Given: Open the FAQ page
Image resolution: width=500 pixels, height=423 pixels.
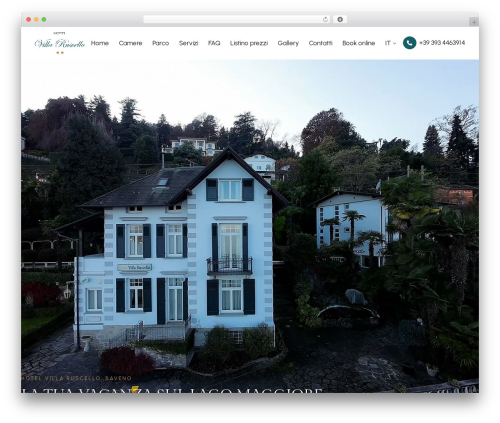Looking at the screenshot, I should point(214,43).
